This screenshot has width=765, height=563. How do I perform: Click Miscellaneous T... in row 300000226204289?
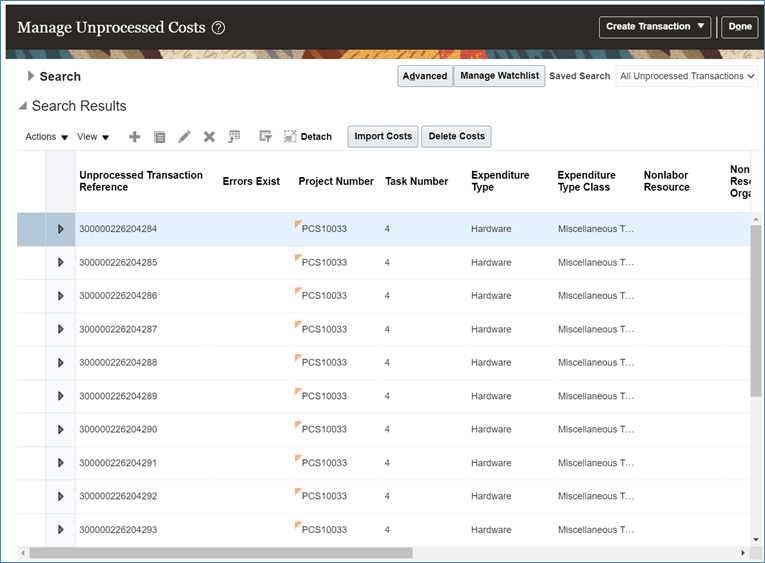[596, 396]
